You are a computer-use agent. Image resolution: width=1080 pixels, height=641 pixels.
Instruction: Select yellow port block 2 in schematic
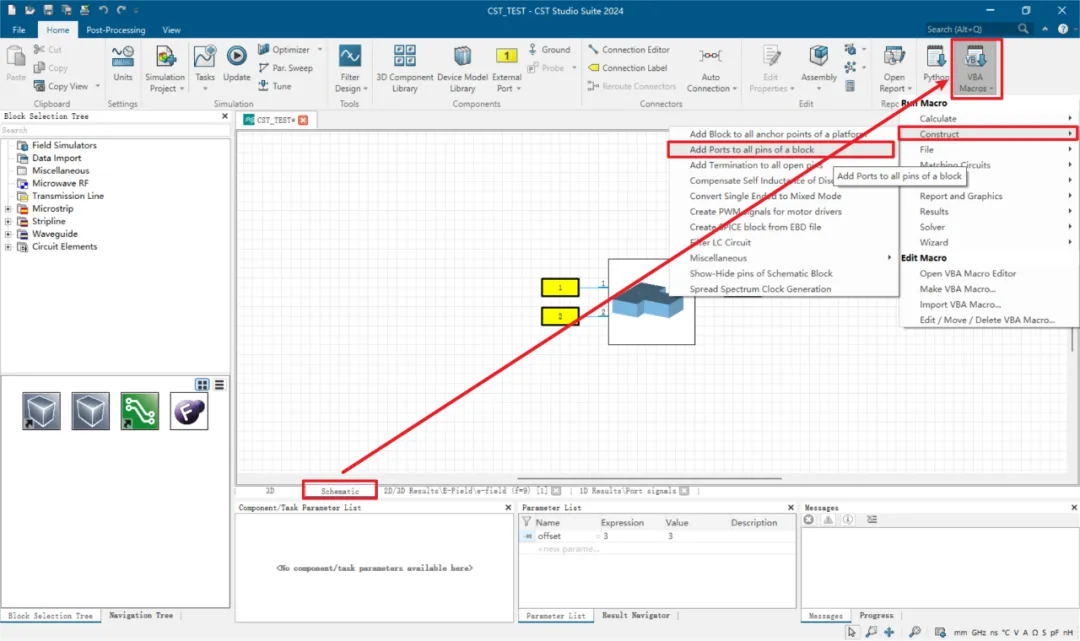pos(560,316)
